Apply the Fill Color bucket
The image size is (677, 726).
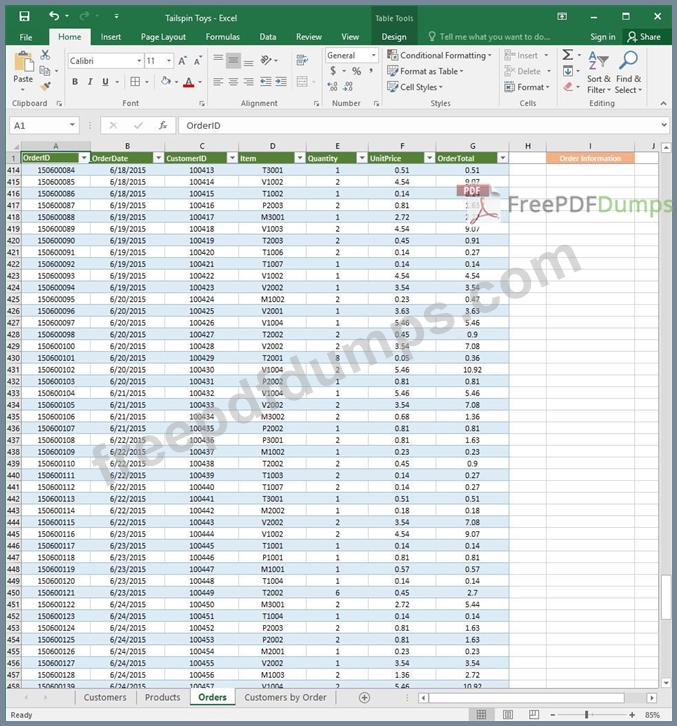(165, 82)
